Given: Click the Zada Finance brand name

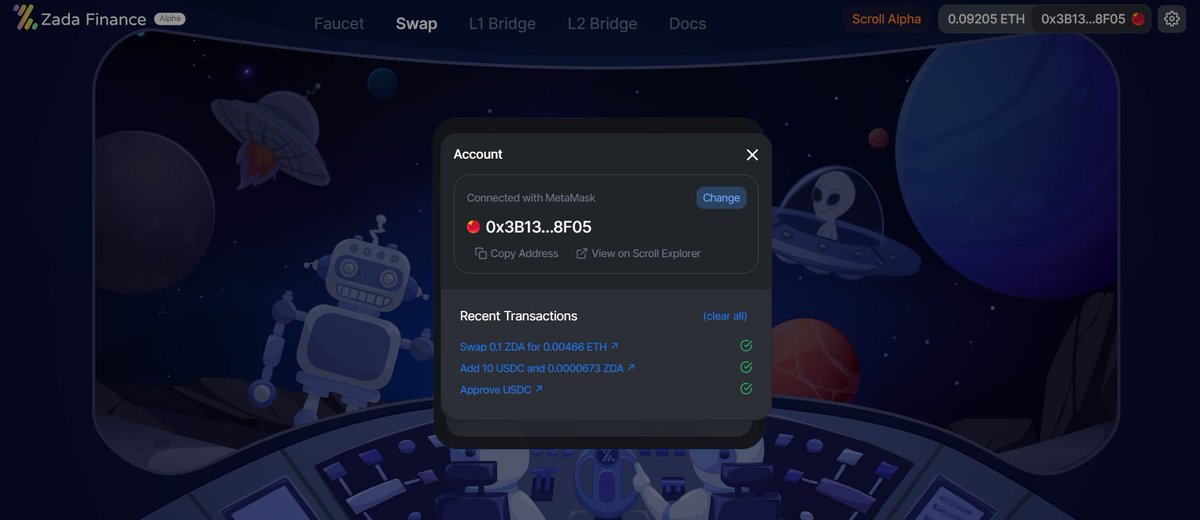Looking at the screenshot, I should click(94, 20).
